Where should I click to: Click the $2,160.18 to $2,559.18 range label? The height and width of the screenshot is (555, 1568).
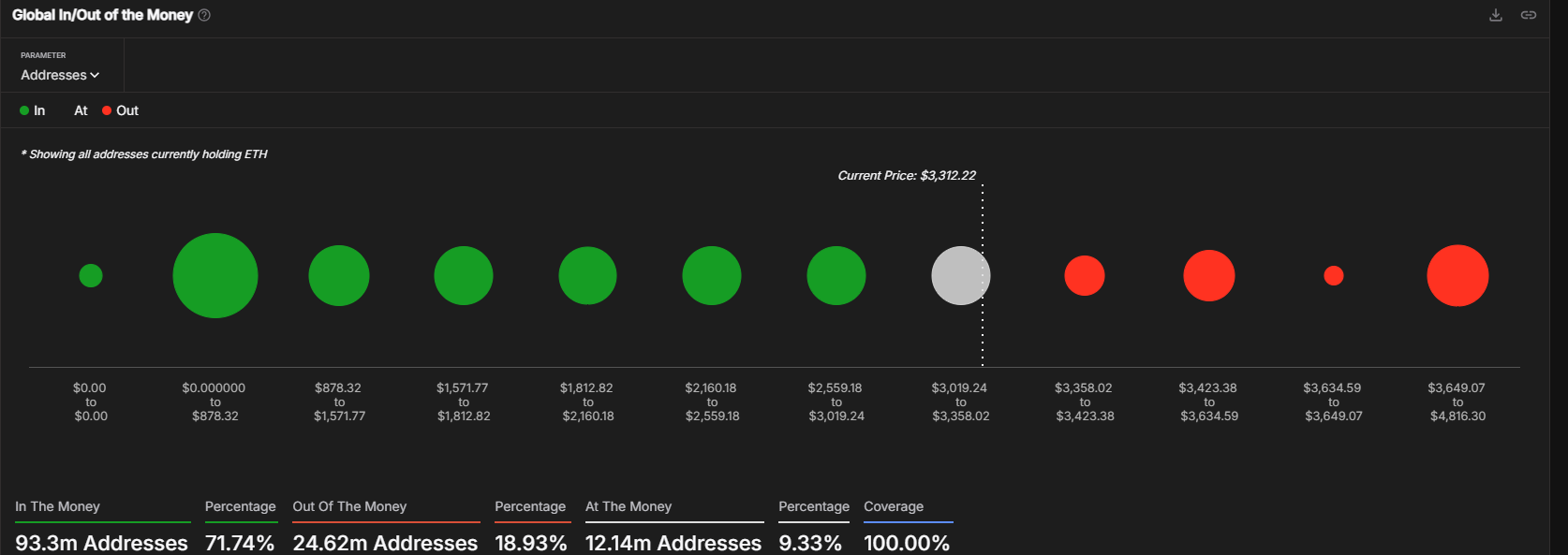click(712, 402)
